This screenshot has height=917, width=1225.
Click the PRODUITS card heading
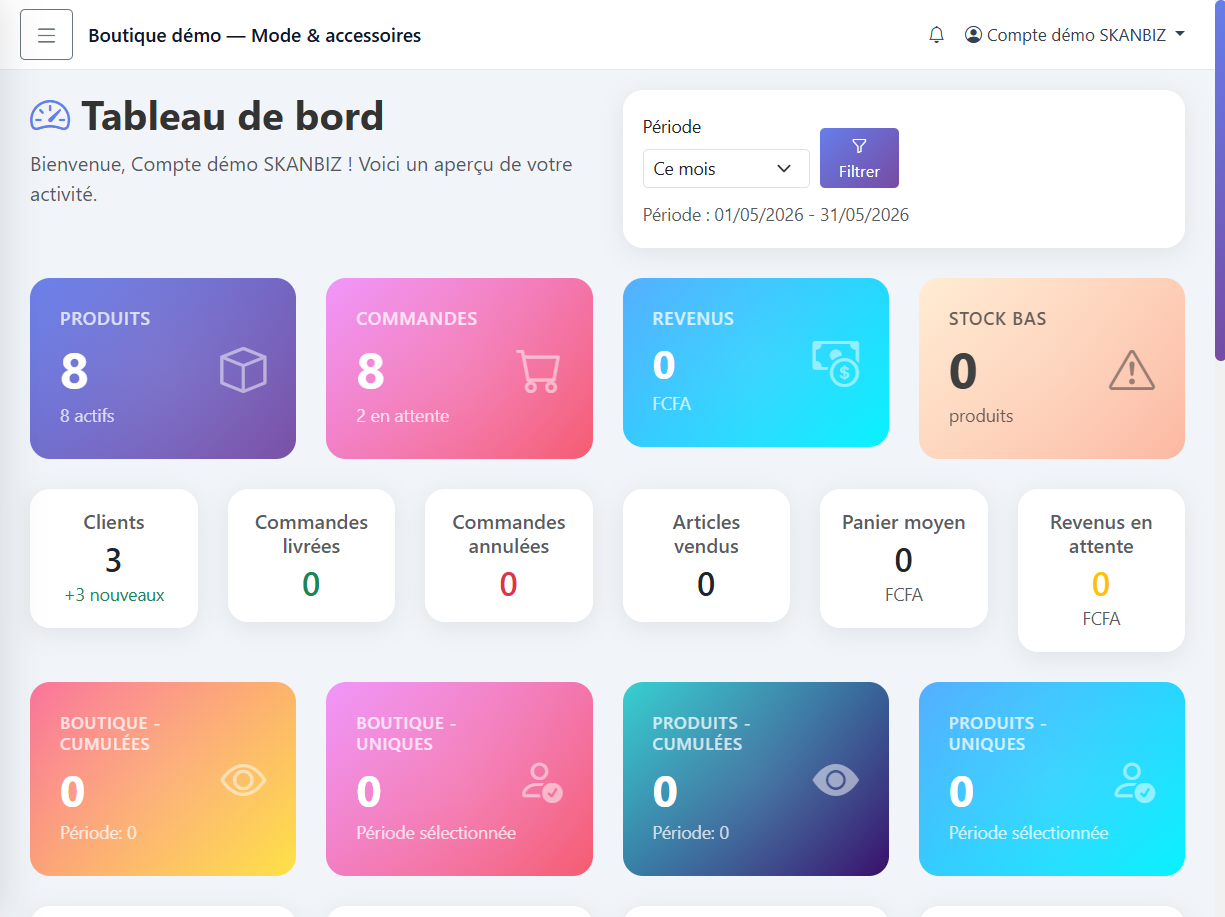tap(105, 319)
